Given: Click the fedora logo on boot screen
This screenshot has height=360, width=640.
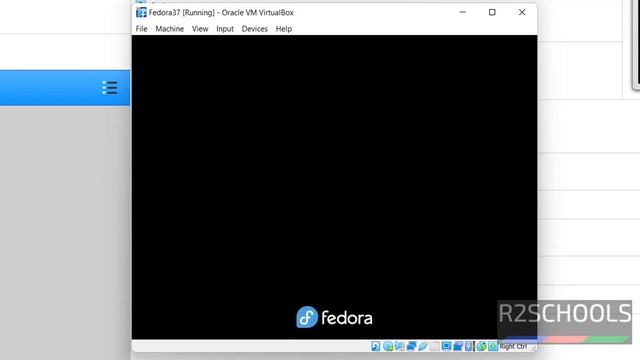Looking at the screenshot, I should pos(334,317).
